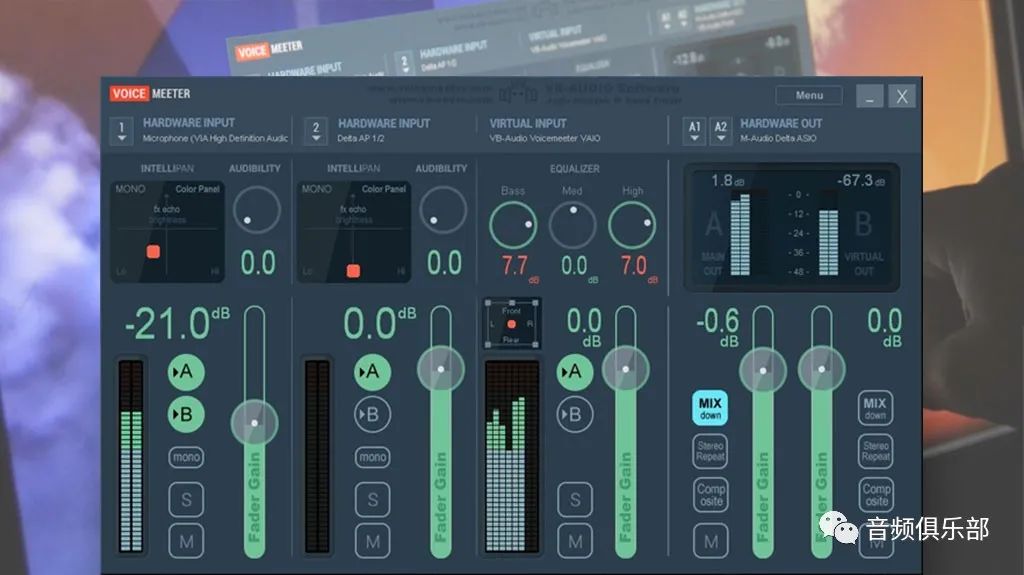Open the A1 hardware out selector
Screen dimensions: 1024x575
click(x=694, y=131)
